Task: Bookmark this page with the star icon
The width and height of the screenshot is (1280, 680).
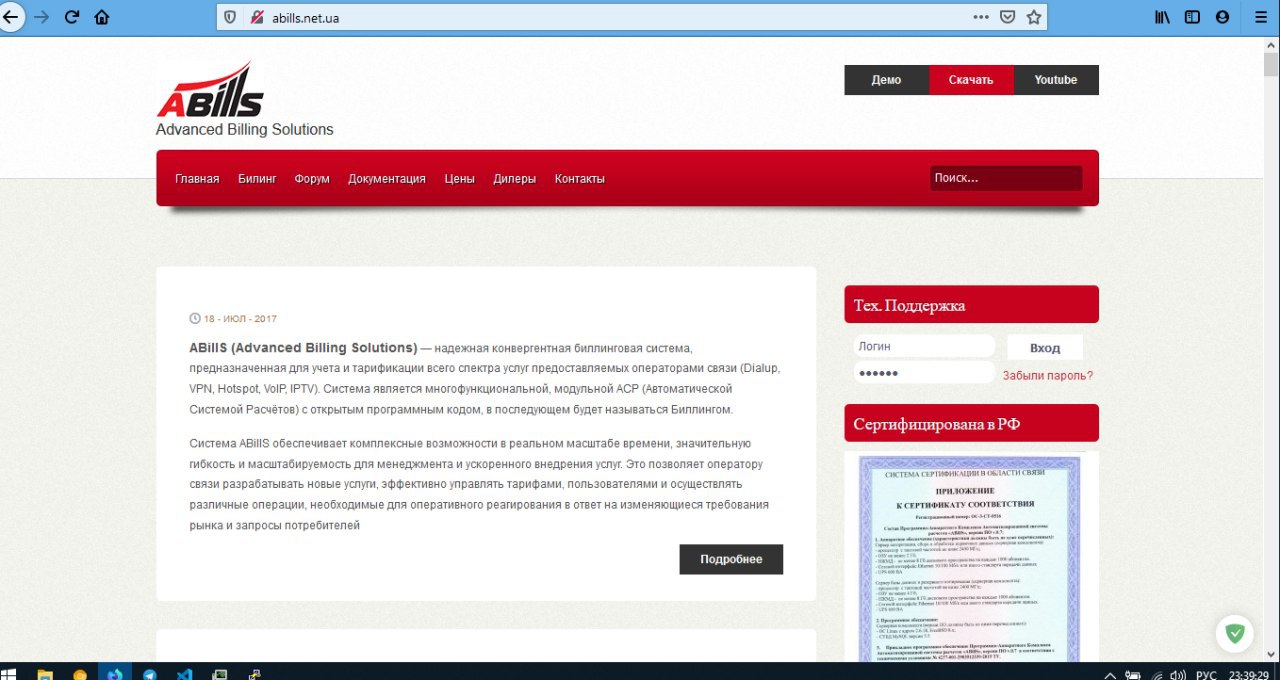Action: pyautogui.click(x=1034, y=17)
